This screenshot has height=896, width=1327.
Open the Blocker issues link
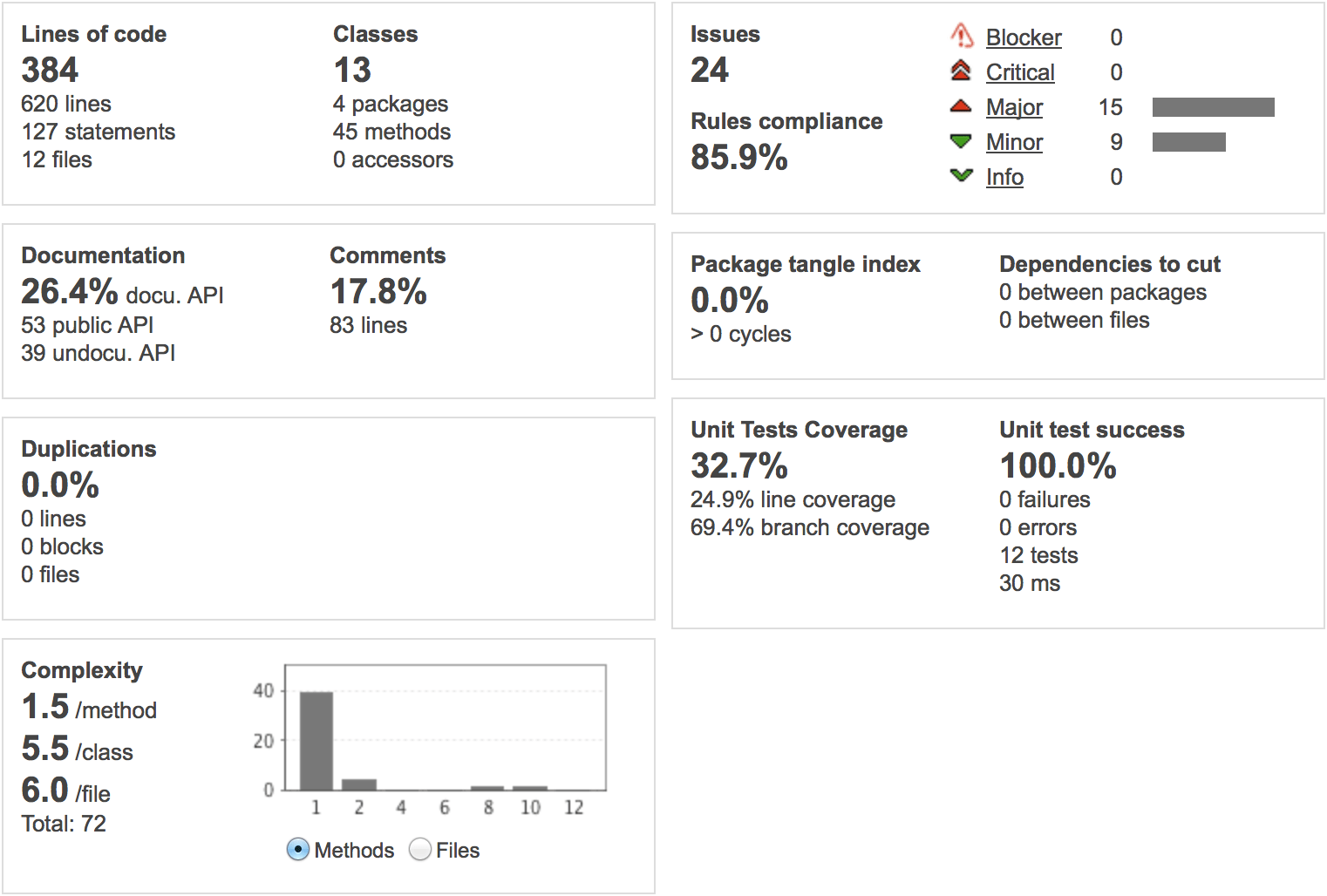point(1023,37)
